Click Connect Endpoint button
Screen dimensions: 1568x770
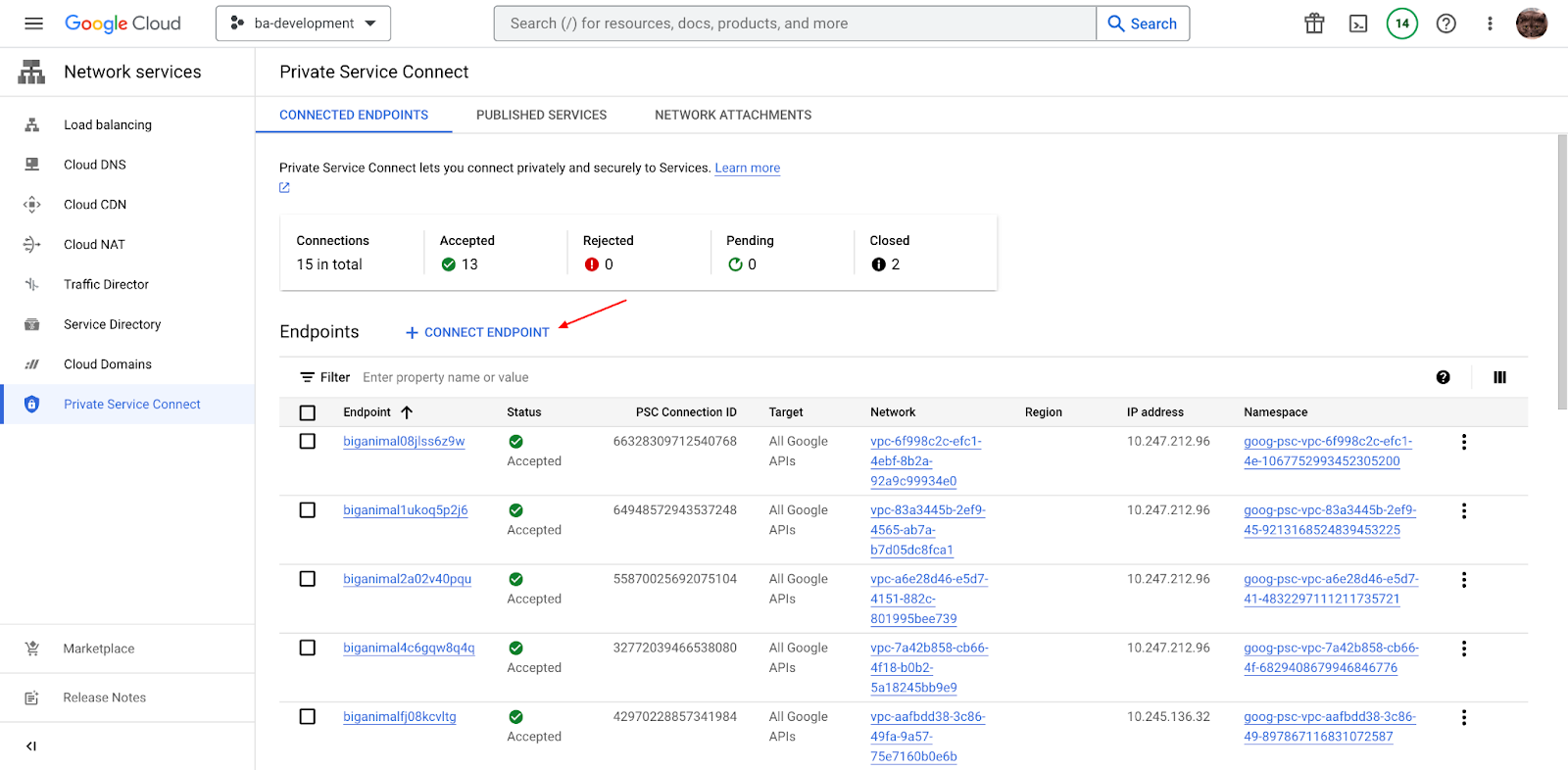(x=477, y=332)
